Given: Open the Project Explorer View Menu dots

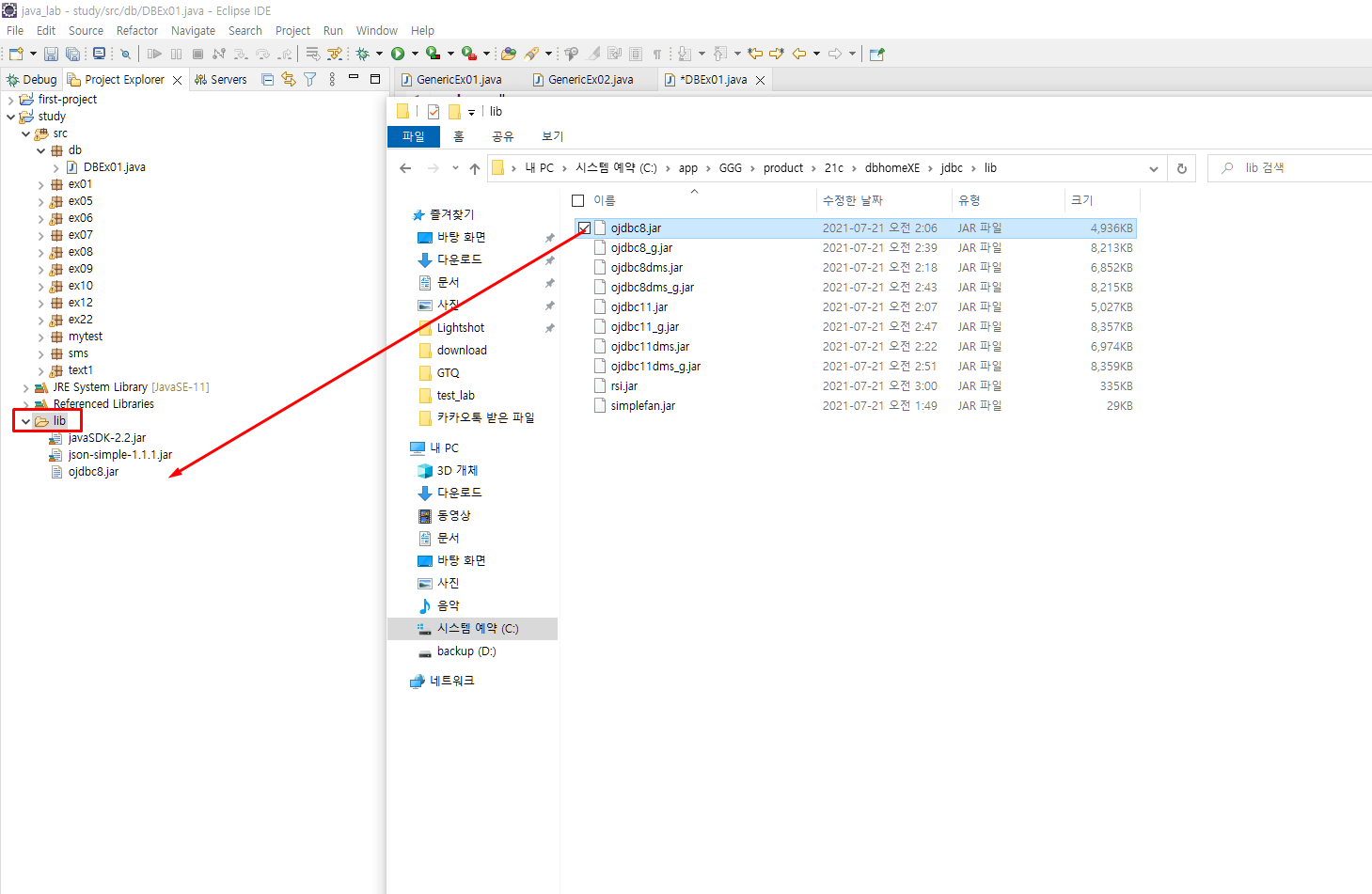Looking at the screenshot, I should click(332, 80).
